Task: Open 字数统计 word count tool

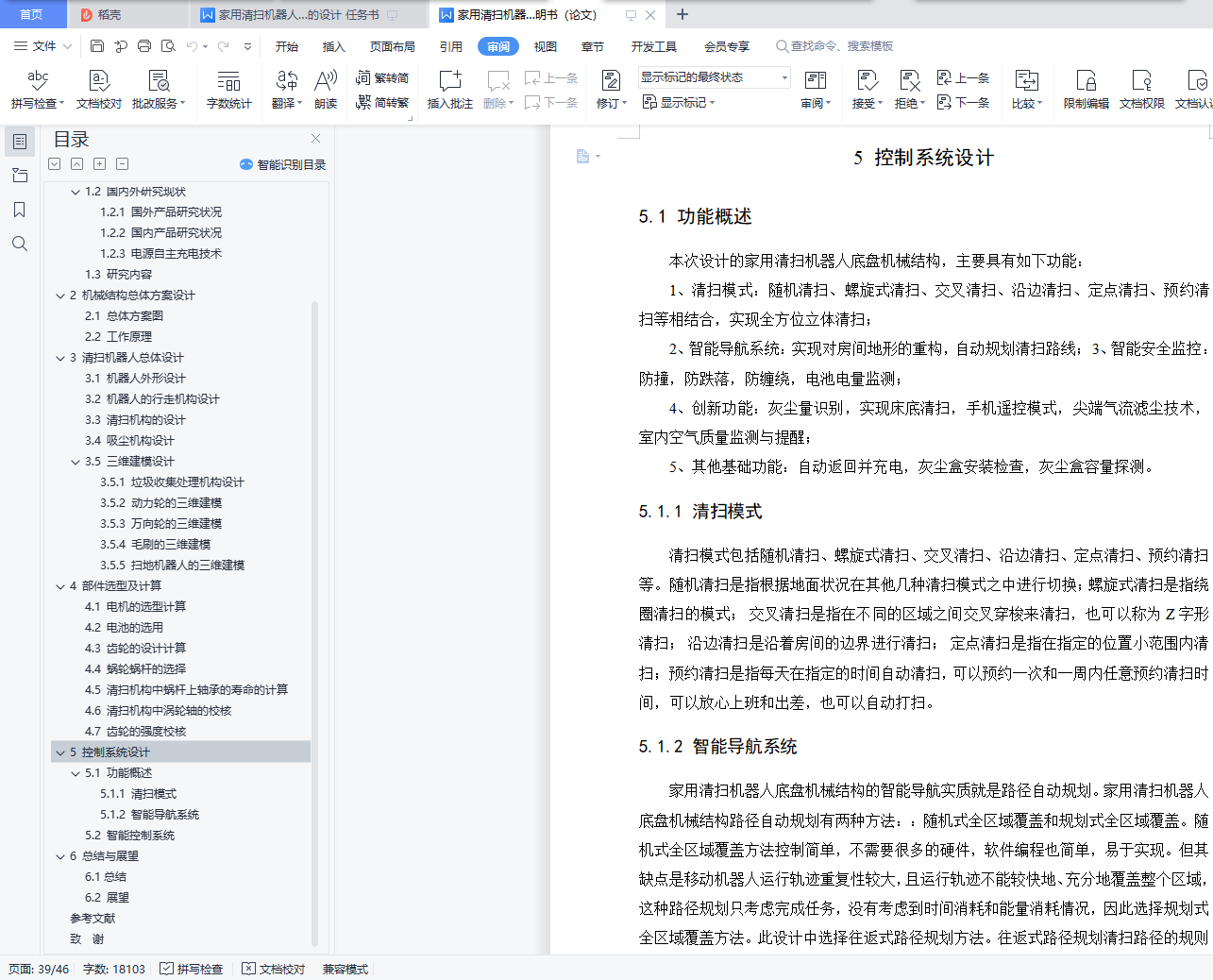Action: click(229, 90)
